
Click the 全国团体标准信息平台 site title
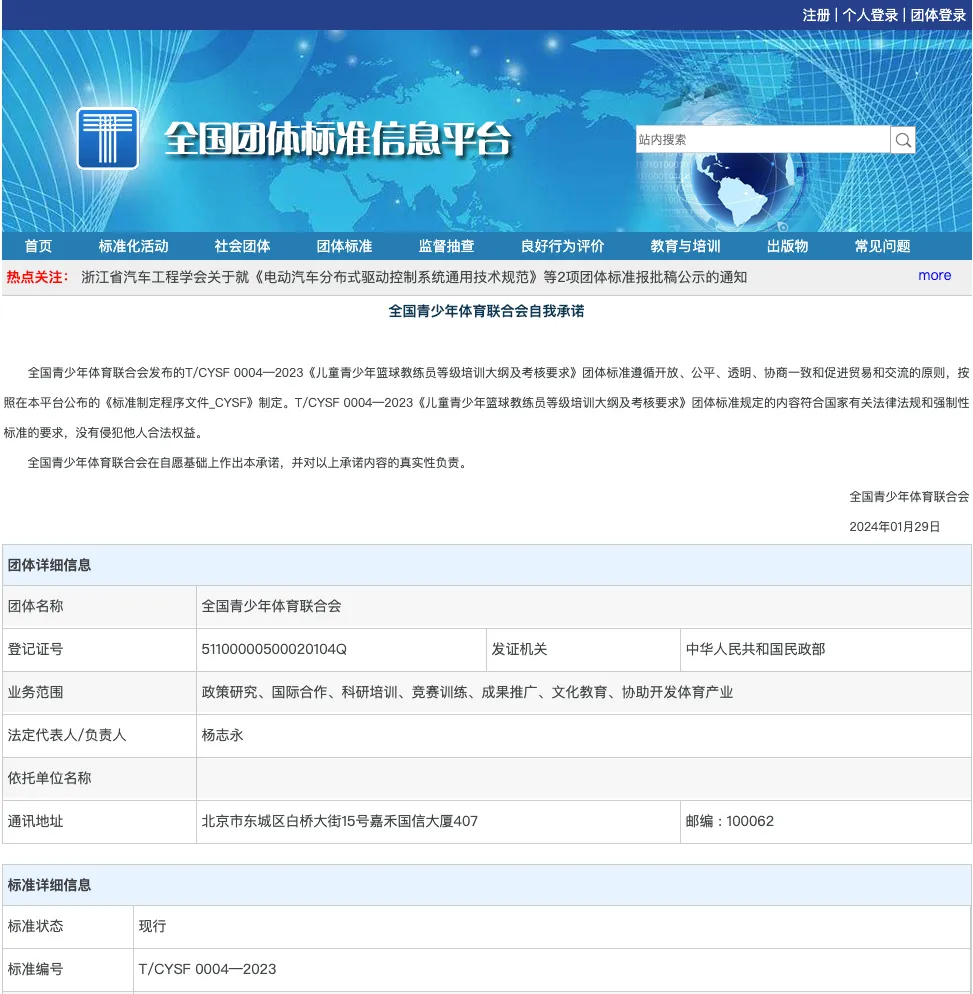[337, 139]
